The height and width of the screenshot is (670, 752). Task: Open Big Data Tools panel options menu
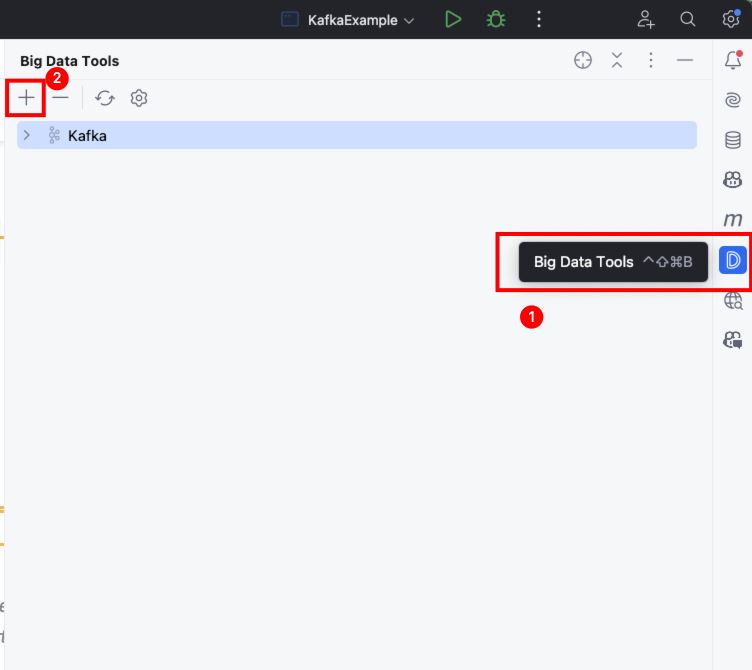[651, 60]
